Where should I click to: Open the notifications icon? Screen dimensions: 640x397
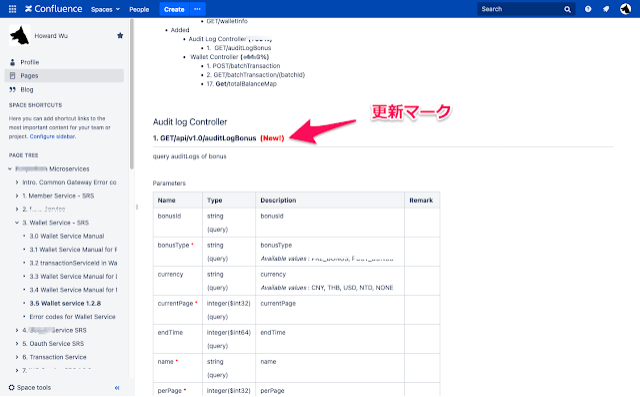(x=606, y=9)
